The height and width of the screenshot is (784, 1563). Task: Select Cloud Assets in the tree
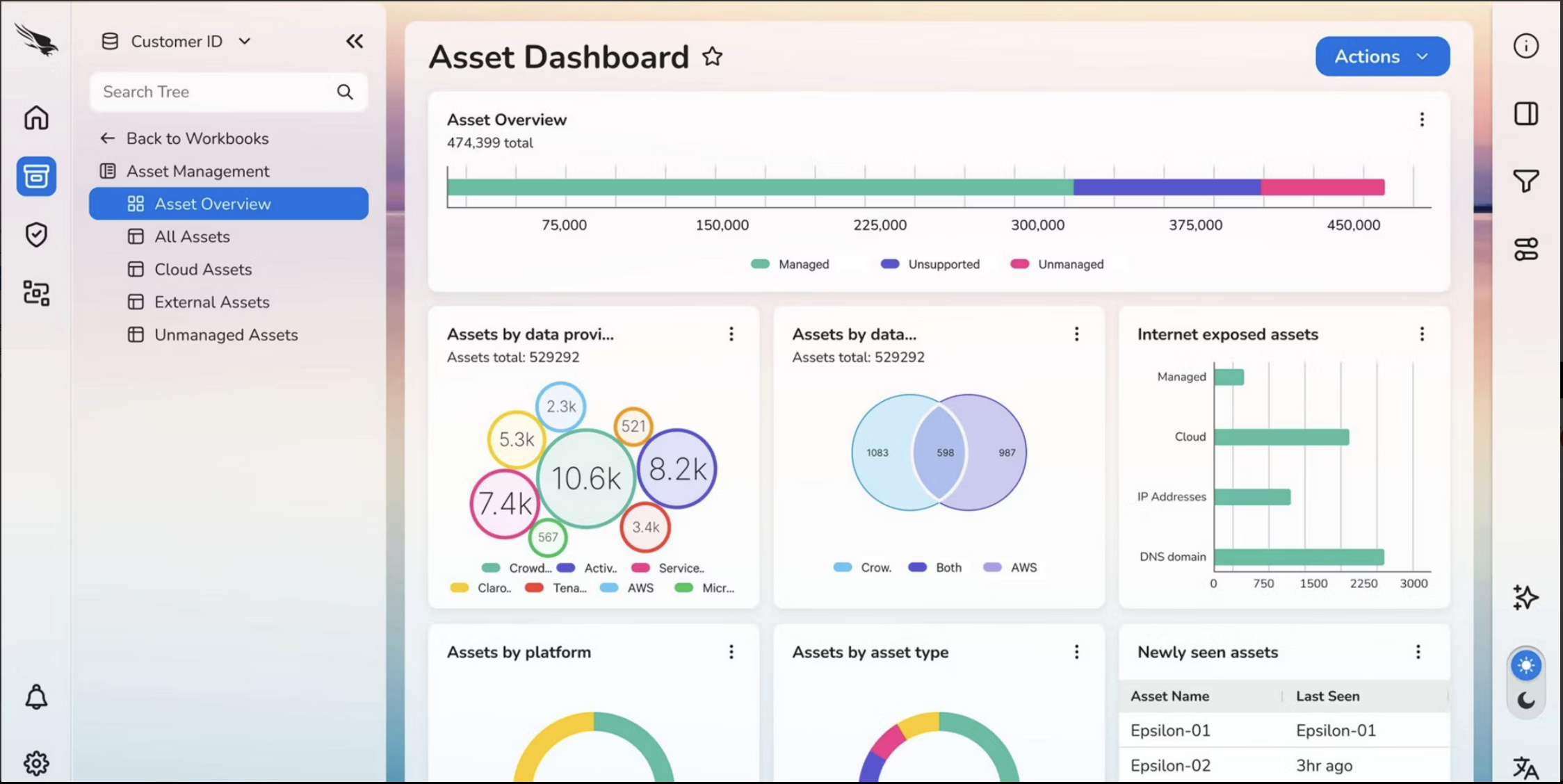[203, 269]
